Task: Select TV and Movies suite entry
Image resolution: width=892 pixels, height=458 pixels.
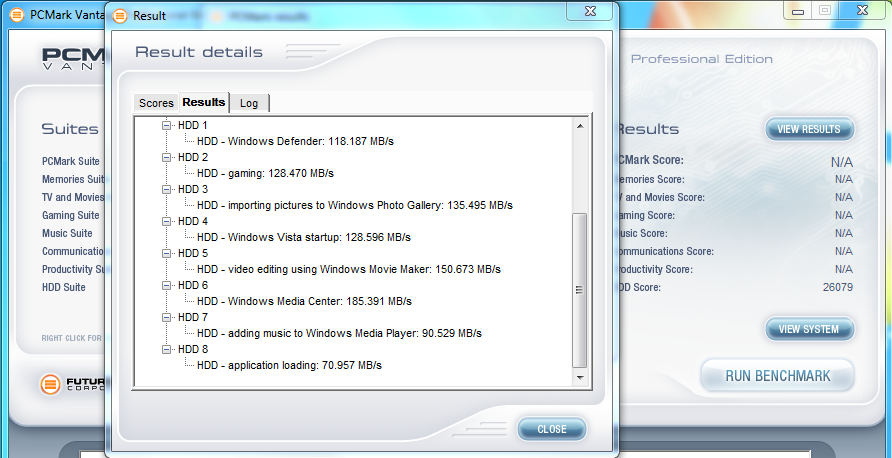Action: pyautogui.click(x=73, y=197)
